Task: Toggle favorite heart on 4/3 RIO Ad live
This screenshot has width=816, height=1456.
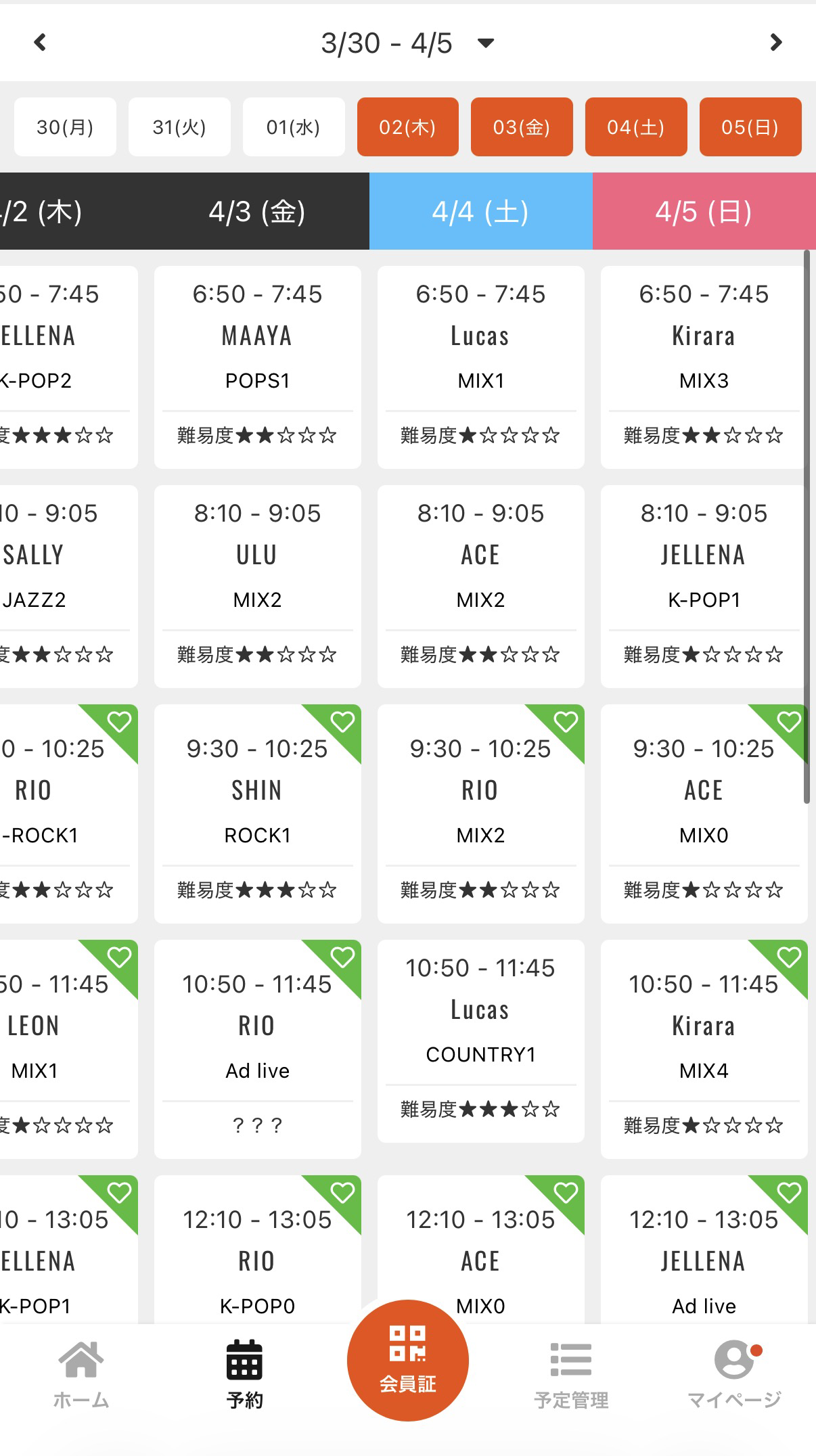Action: 343,957
